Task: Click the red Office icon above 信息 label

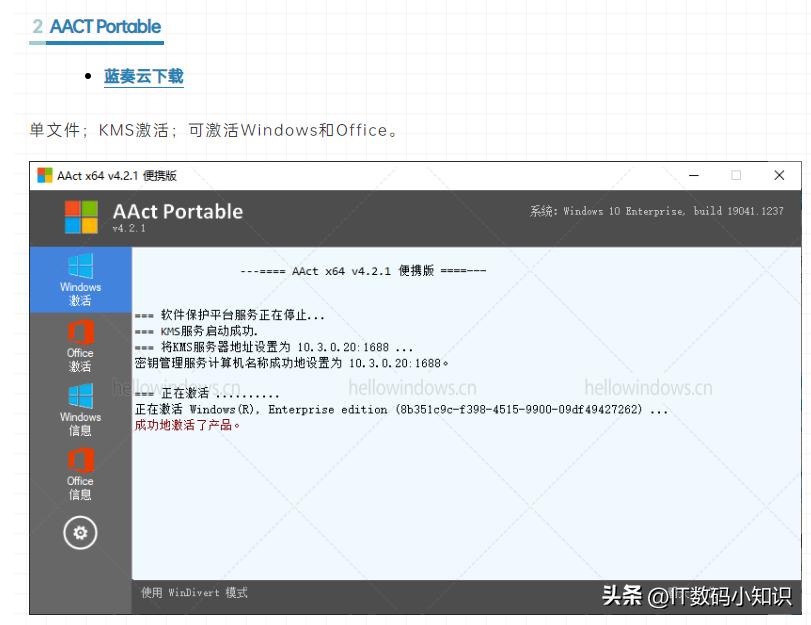Action: (80, 461)
